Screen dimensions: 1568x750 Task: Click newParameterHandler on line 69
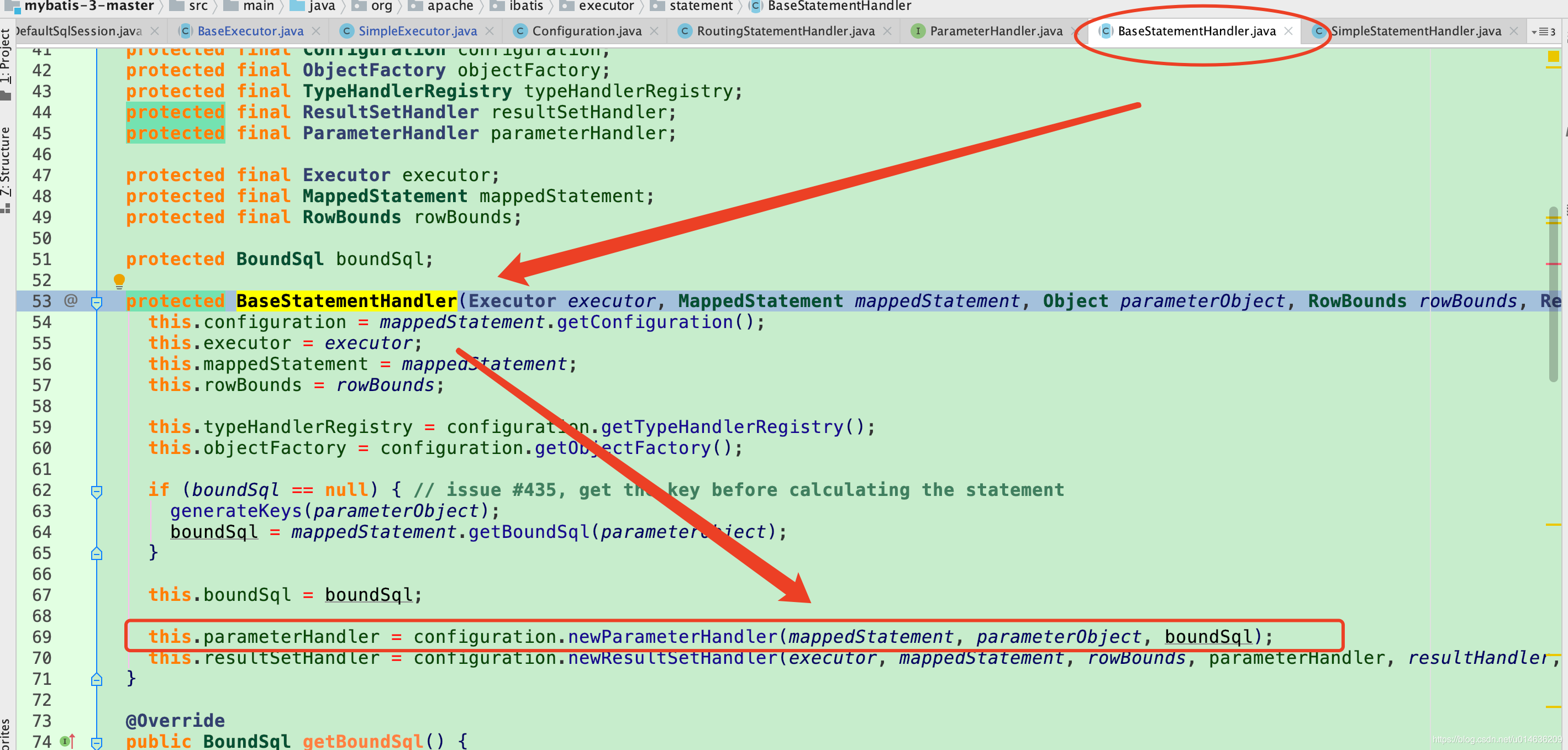(672, 637)
